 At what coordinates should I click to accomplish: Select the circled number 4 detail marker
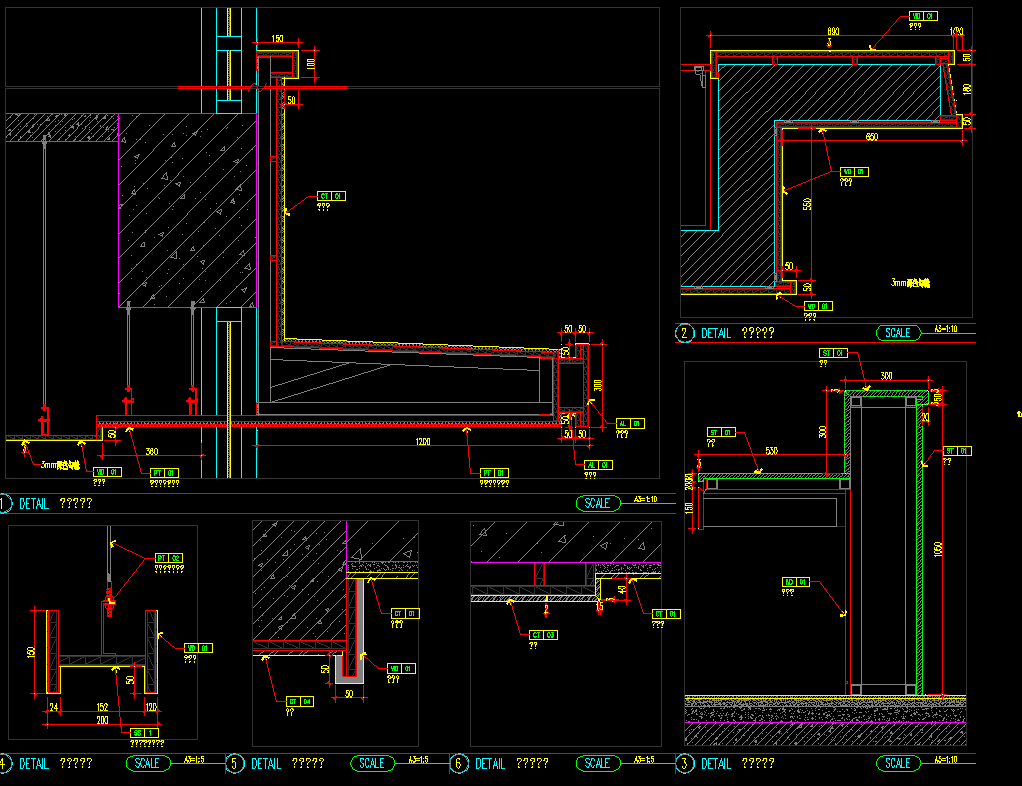tap(4, 763)
